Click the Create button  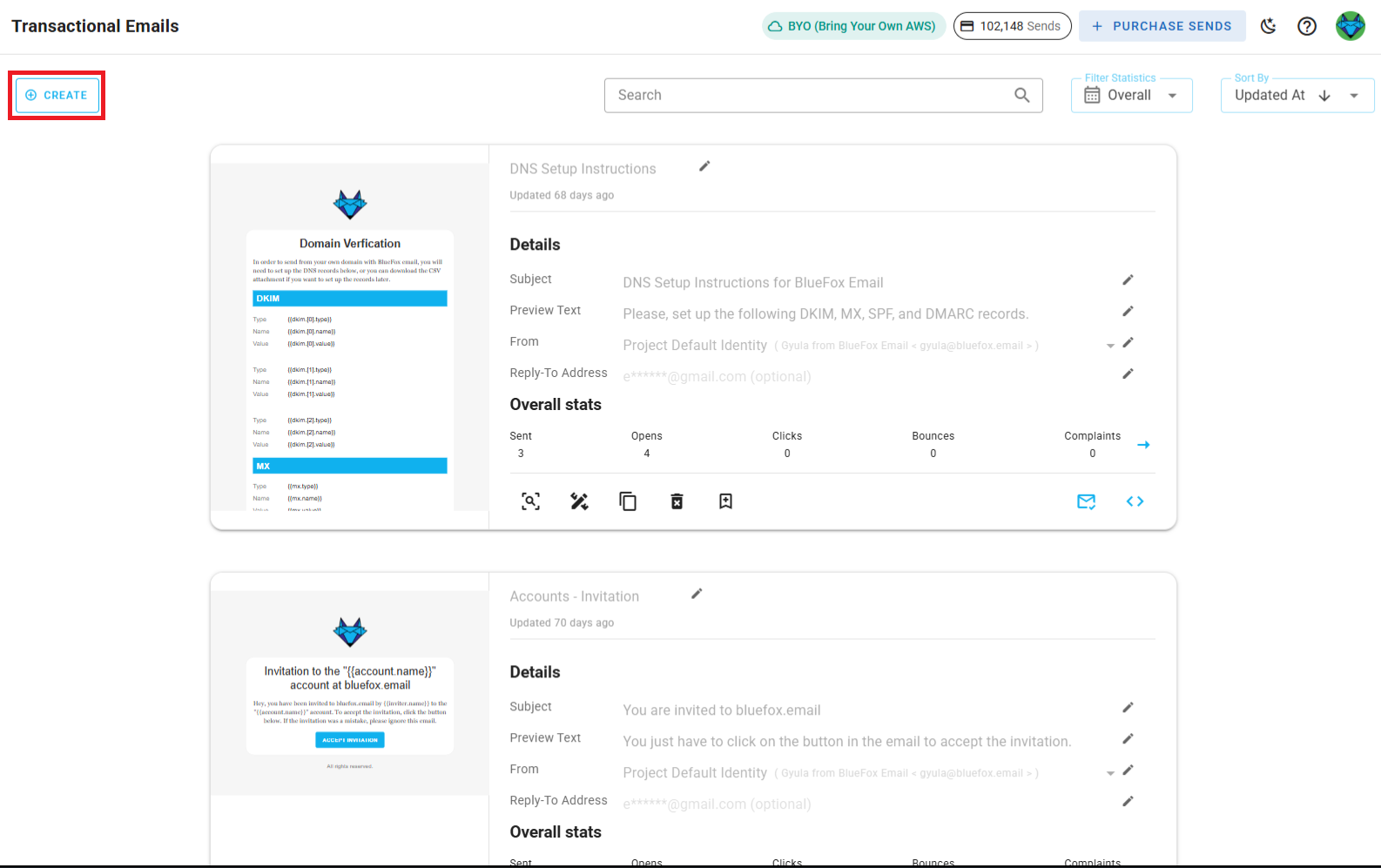coord(57,95)
